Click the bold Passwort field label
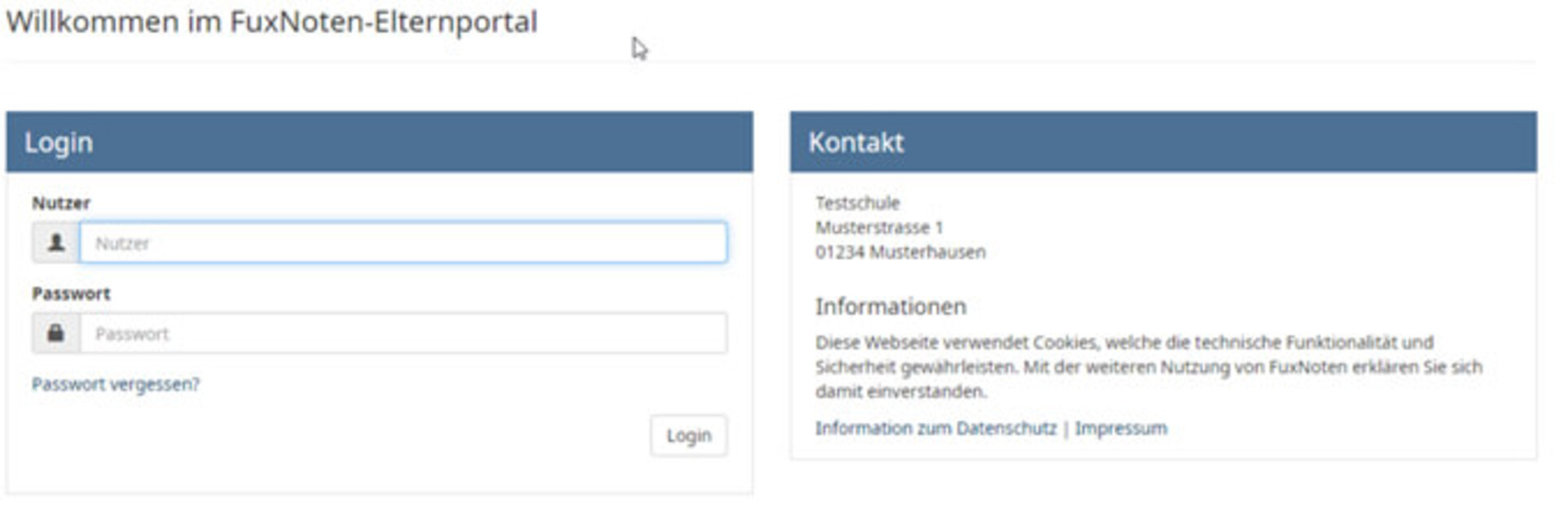 [x=71, y=294]
